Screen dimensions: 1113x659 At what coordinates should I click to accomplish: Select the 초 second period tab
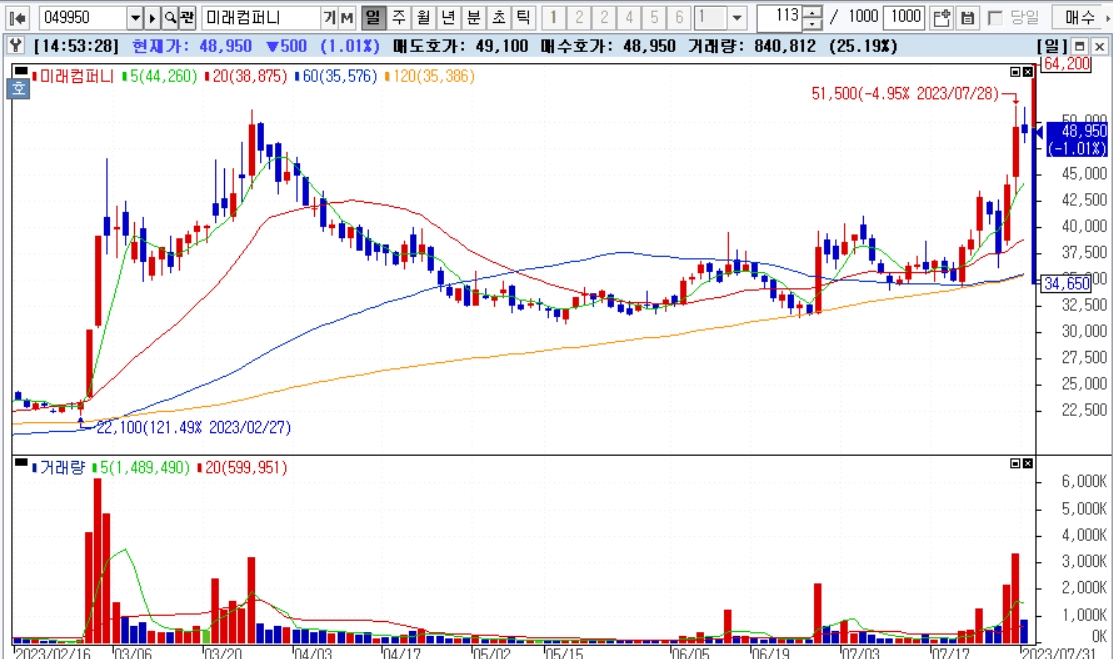tap(498, 18)
